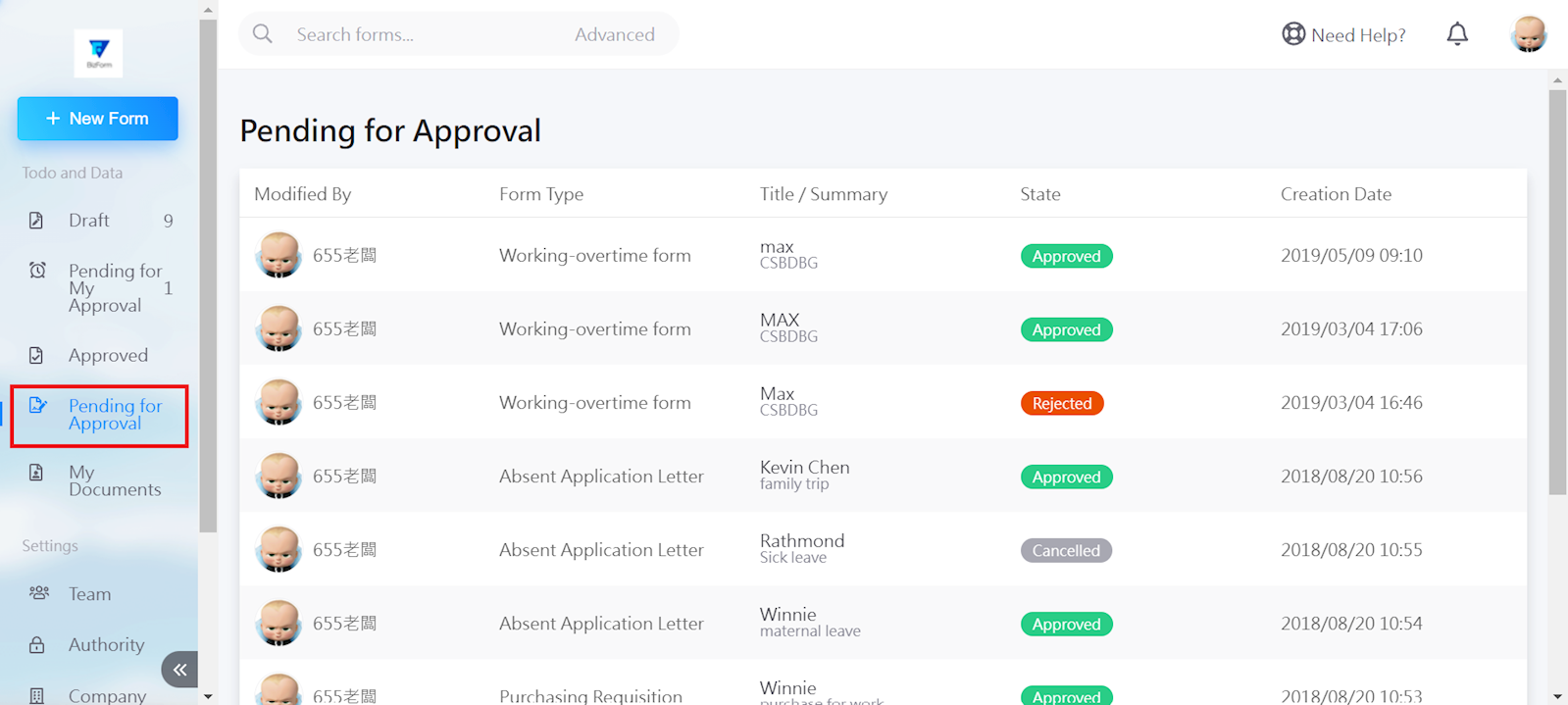The height and width of the screenshot is (705, 1568).
Task: Create a new form with New Form
Action: pyautogui.click(x=98, y=119)
